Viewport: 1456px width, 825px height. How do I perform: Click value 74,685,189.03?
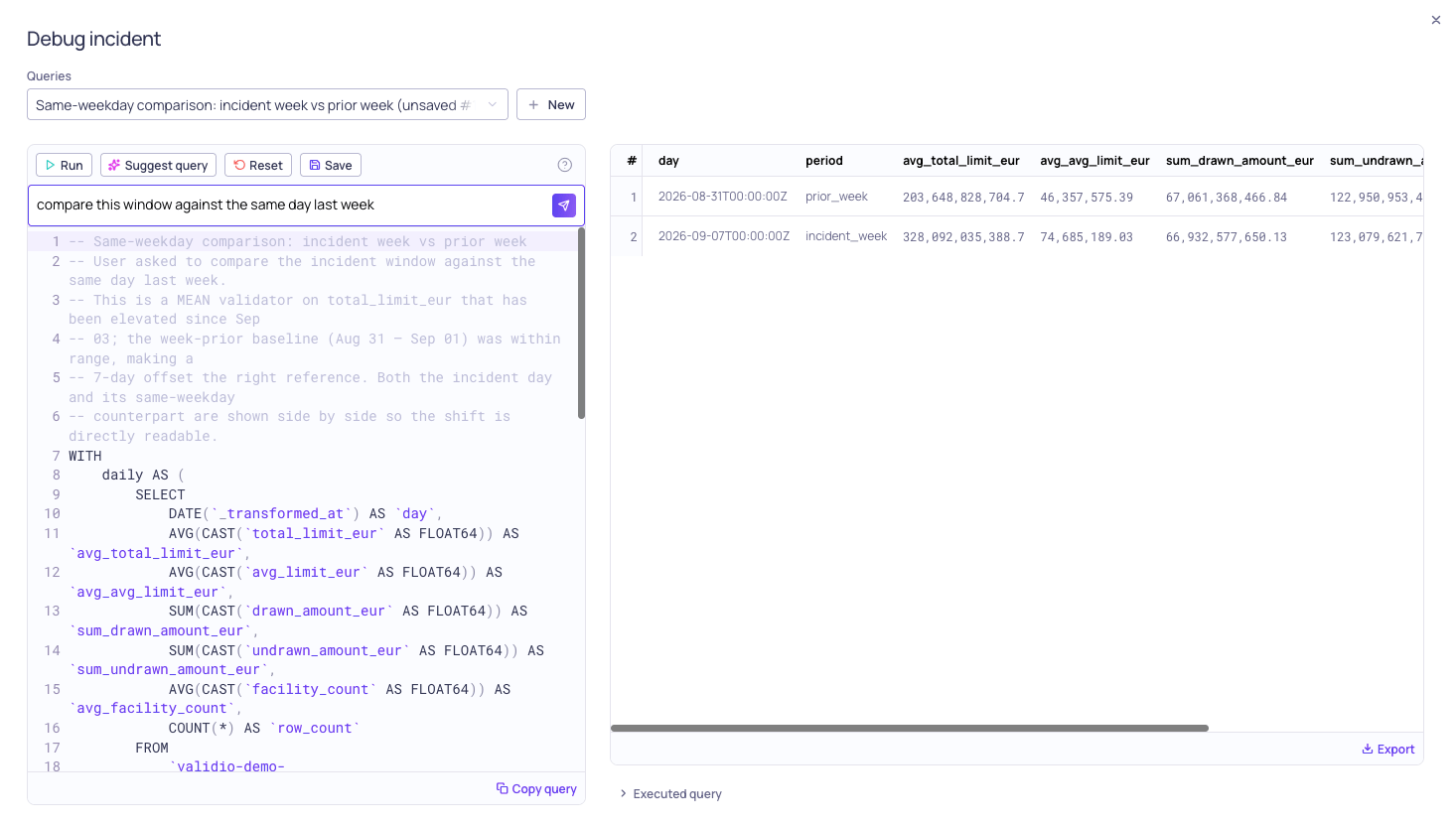coord(1087,237)
